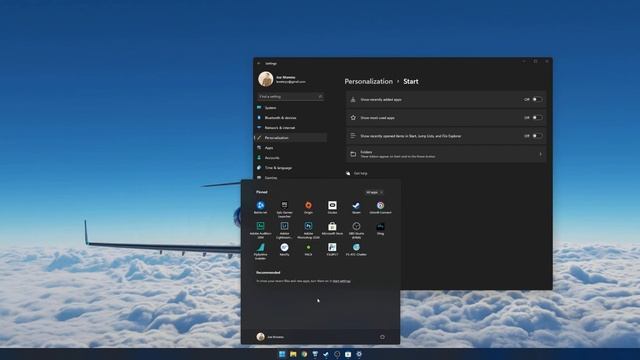Image resolution: width=640 pixels, height=360 pixels.
Task: Click Start settings link under Recommended
Action: (x=341, y=281)
